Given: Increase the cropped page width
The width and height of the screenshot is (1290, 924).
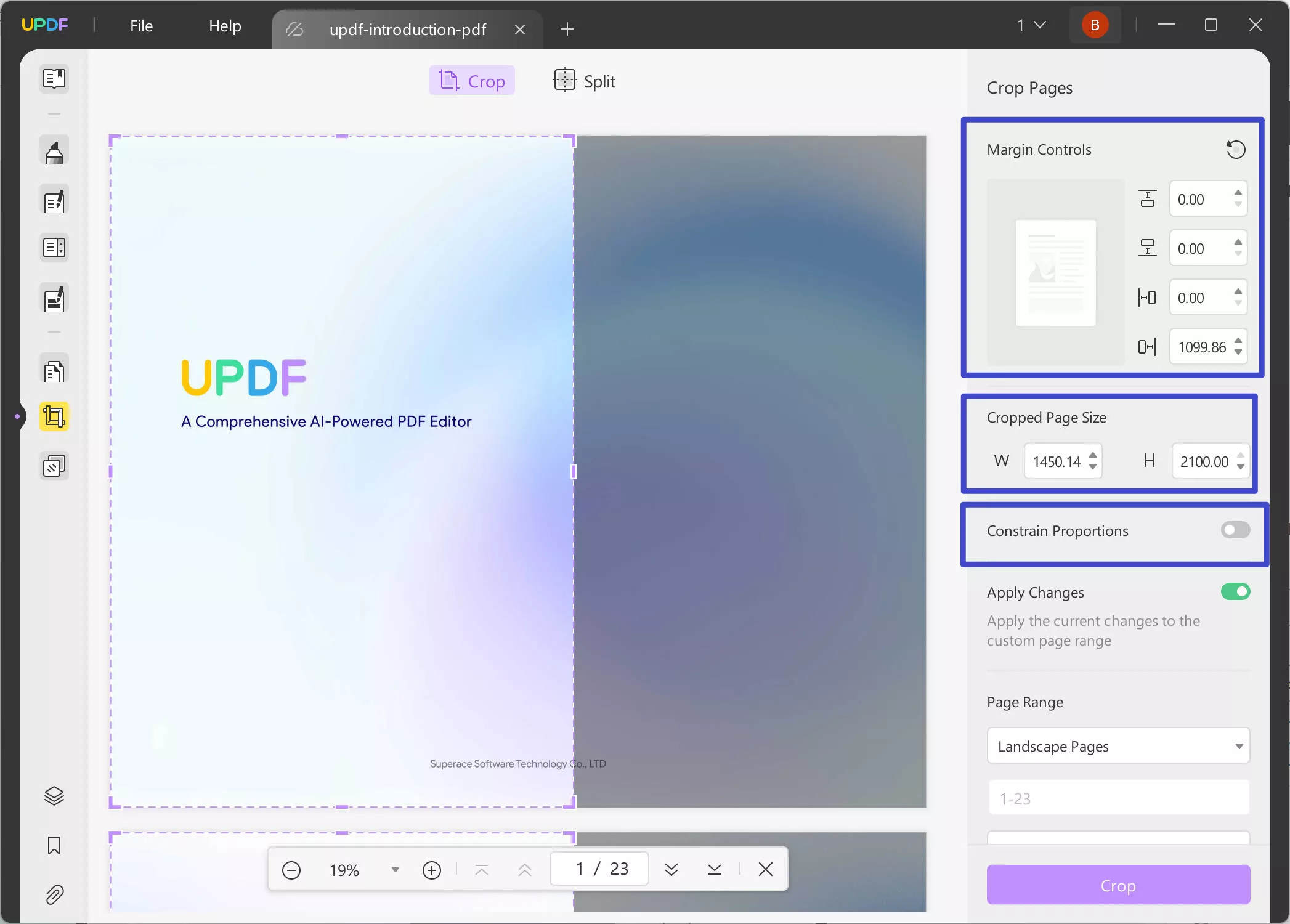Looking at the screenshot, I should pyautogui.click(x=1093, y=456).
